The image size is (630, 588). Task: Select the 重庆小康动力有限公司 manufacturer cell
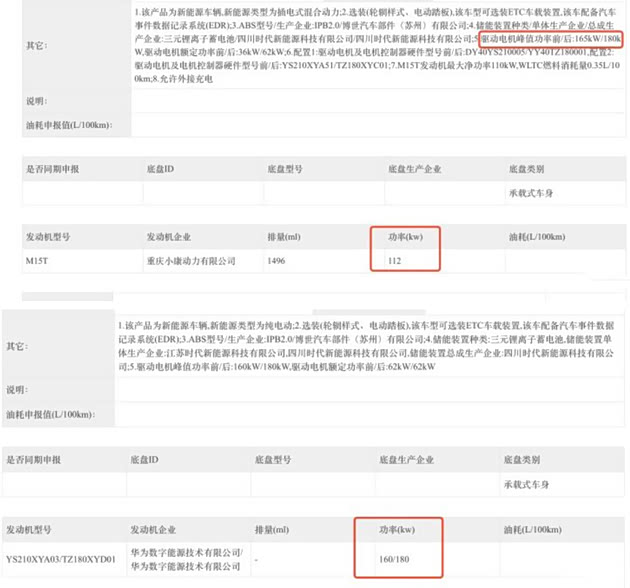(191, 261)
